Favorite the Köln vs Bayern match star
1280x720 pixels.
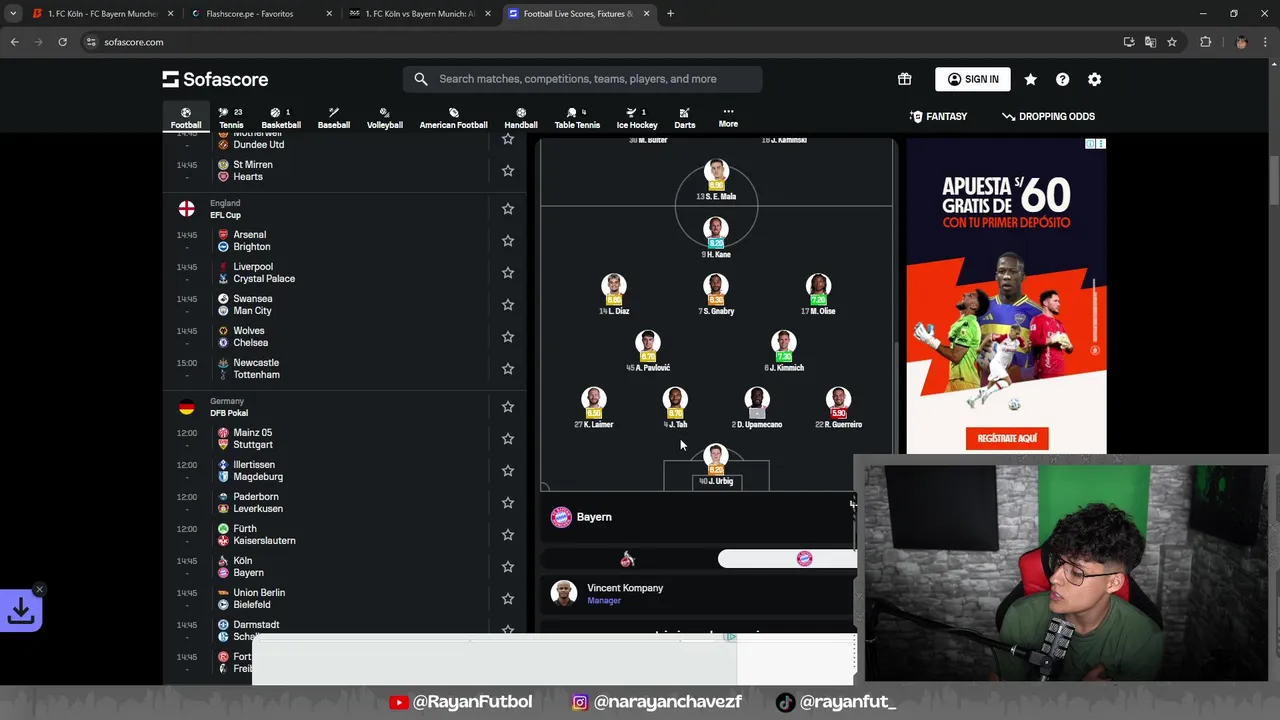508,567
